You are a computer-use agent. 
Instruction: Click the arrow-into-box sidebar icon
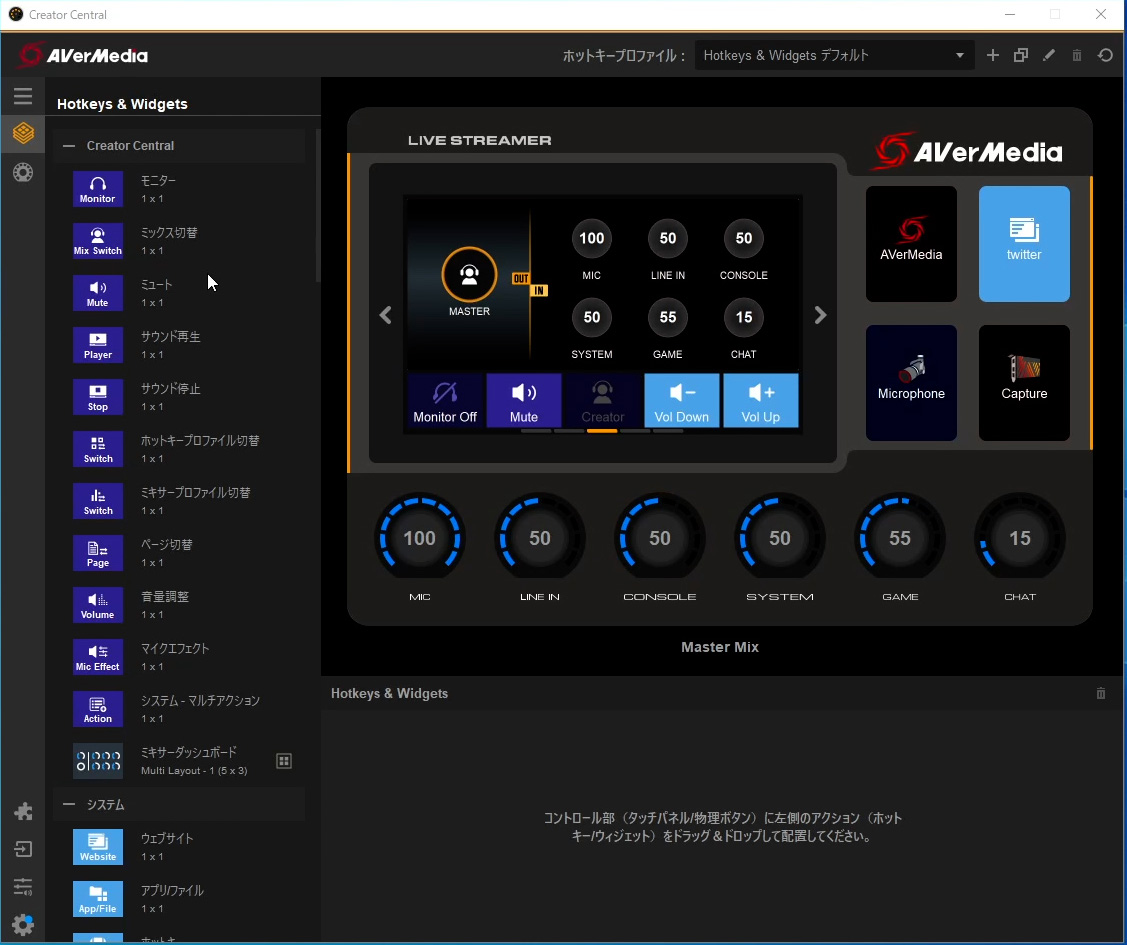click(23, 849)
